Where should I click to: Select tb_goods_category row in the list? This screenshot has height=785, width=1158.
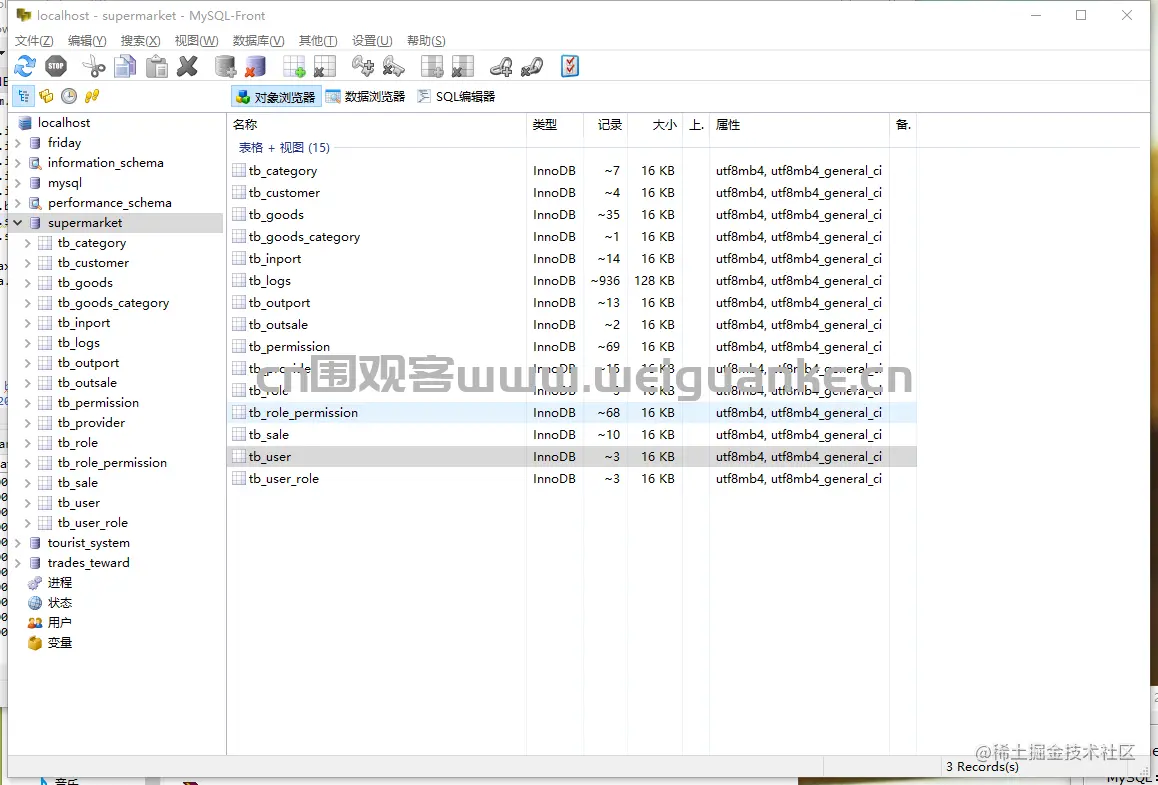(572, 236)
